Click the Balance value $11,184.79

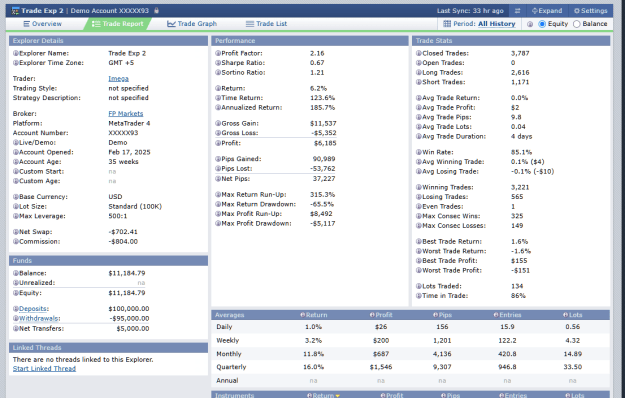pos(127,273)
